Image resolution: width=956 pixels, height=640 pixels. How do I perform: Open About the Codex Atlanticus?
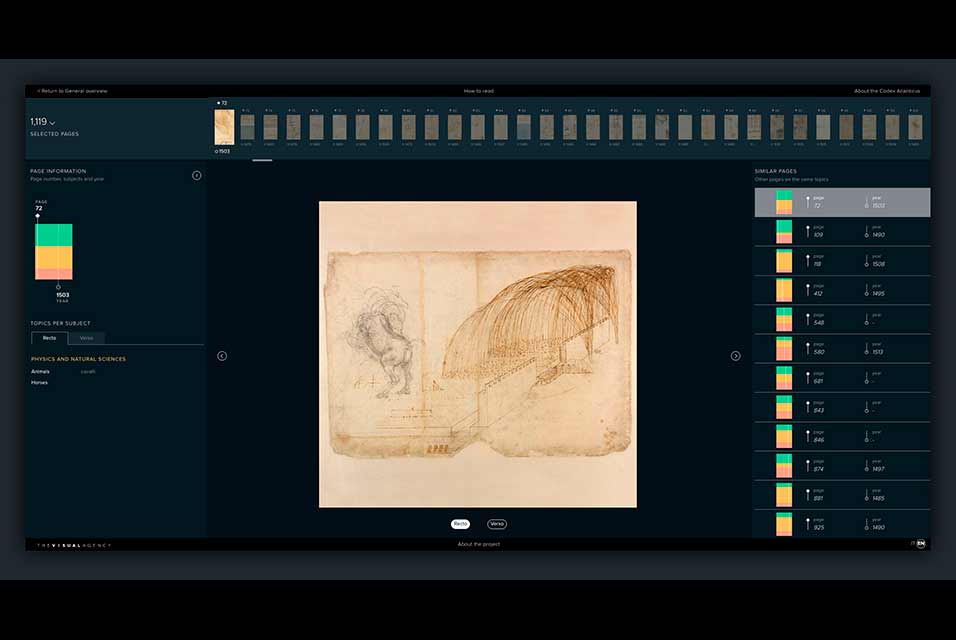click(x=886, y=91)
